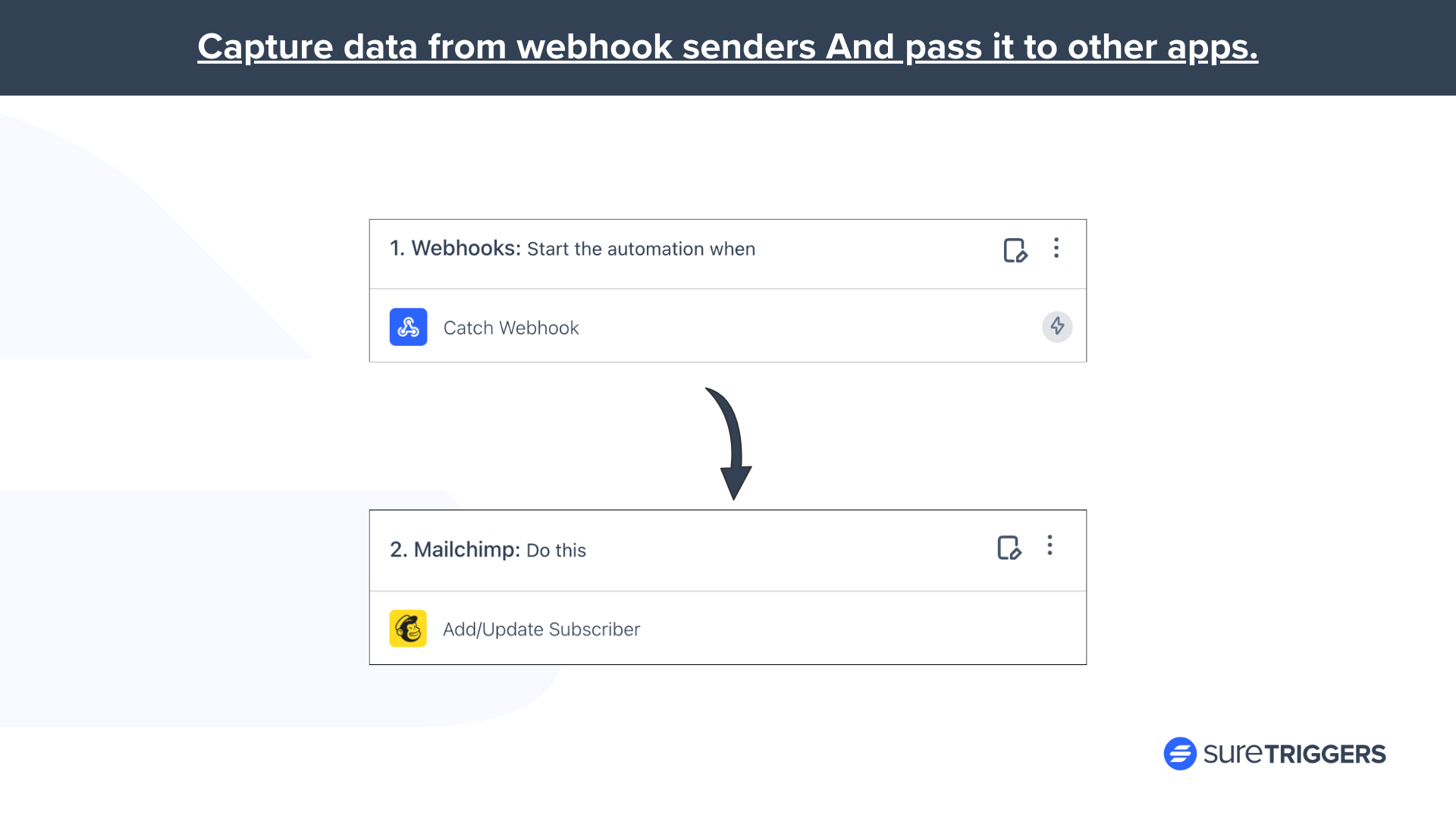1456x819 pixels.
Task: Open the three-dot menu on Mailchimp step
Action: click(1050, 547)
